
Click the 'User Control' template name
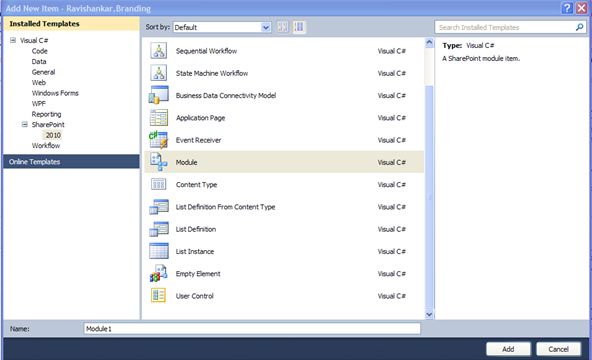click(194, 296)
